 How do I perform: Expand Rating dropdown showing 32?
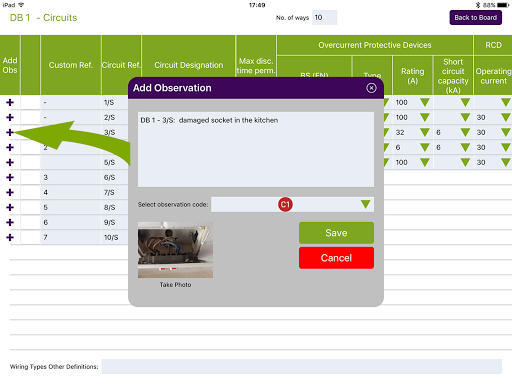point(425,132)
